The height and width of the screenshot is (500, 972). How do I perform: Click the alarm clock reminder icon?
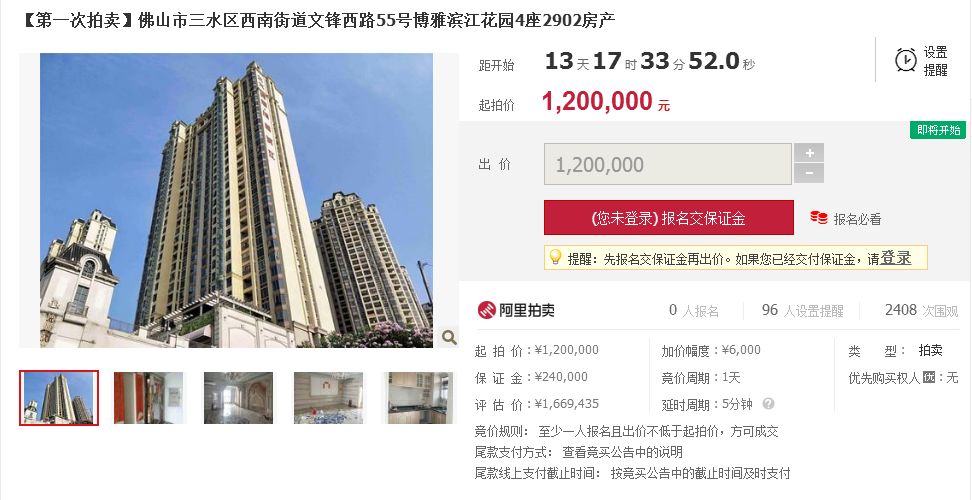tap(906, 60)
